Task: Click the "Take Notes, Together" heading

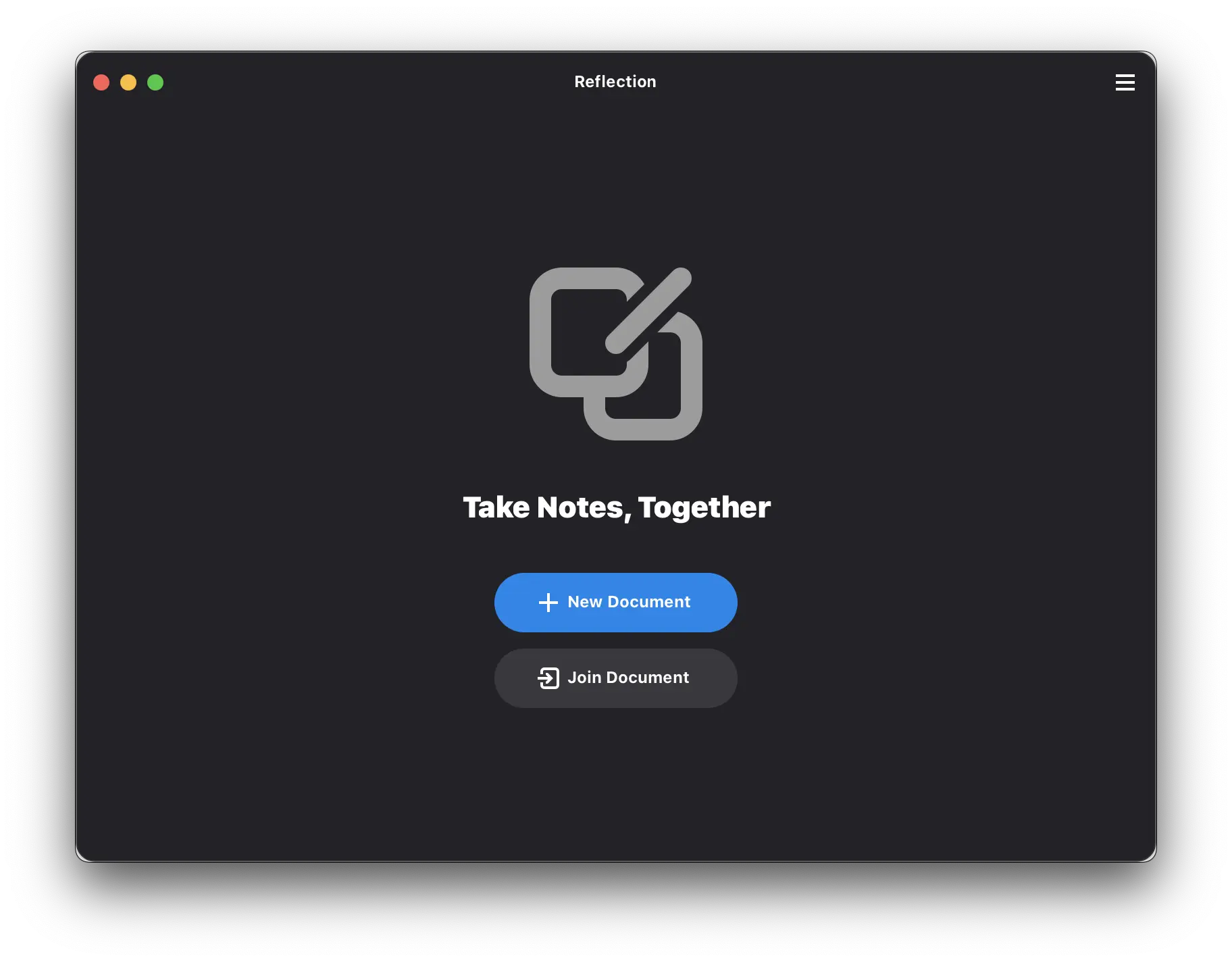Action: click(616, 507)
